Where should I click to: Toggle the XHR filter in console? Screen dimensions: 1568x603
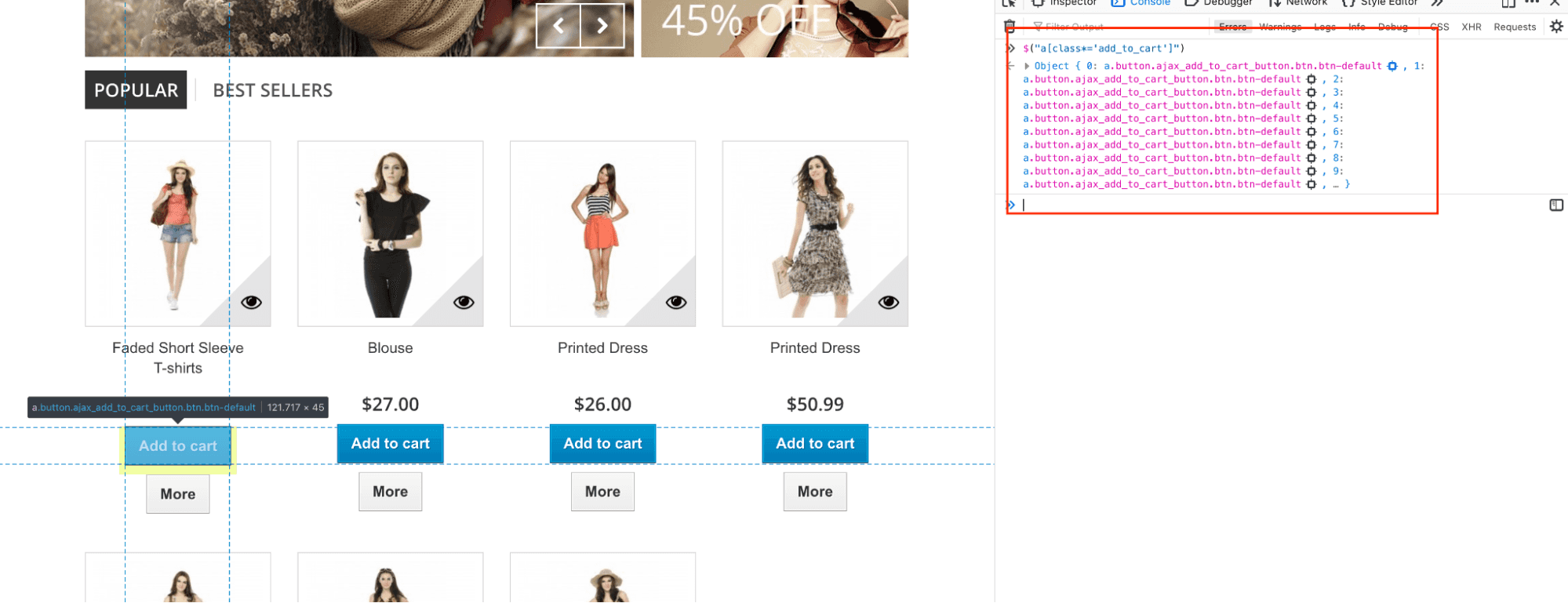pos(1472,27)
